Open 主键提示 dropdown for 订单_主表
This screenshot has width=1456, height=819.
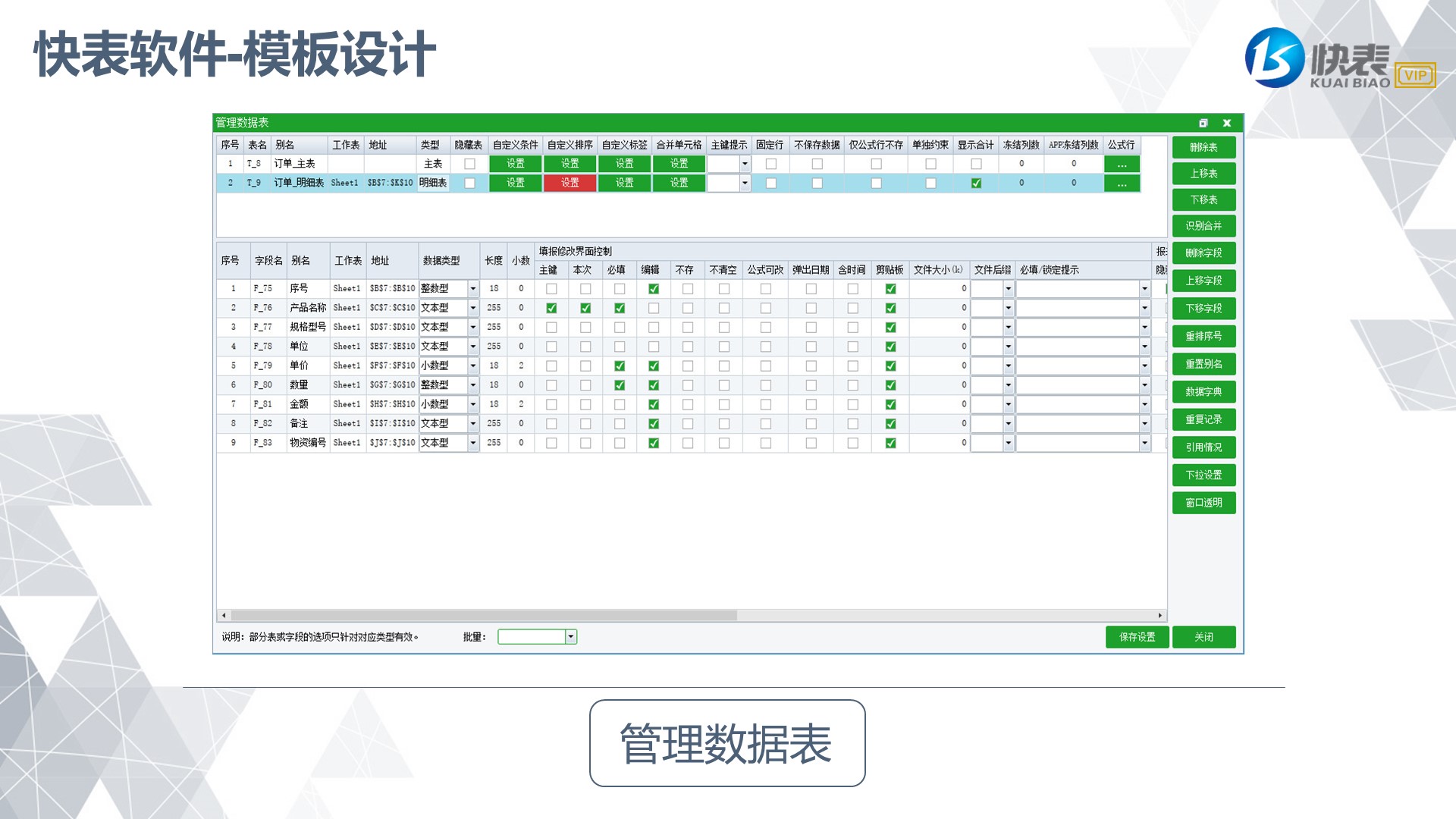[745, 164]
